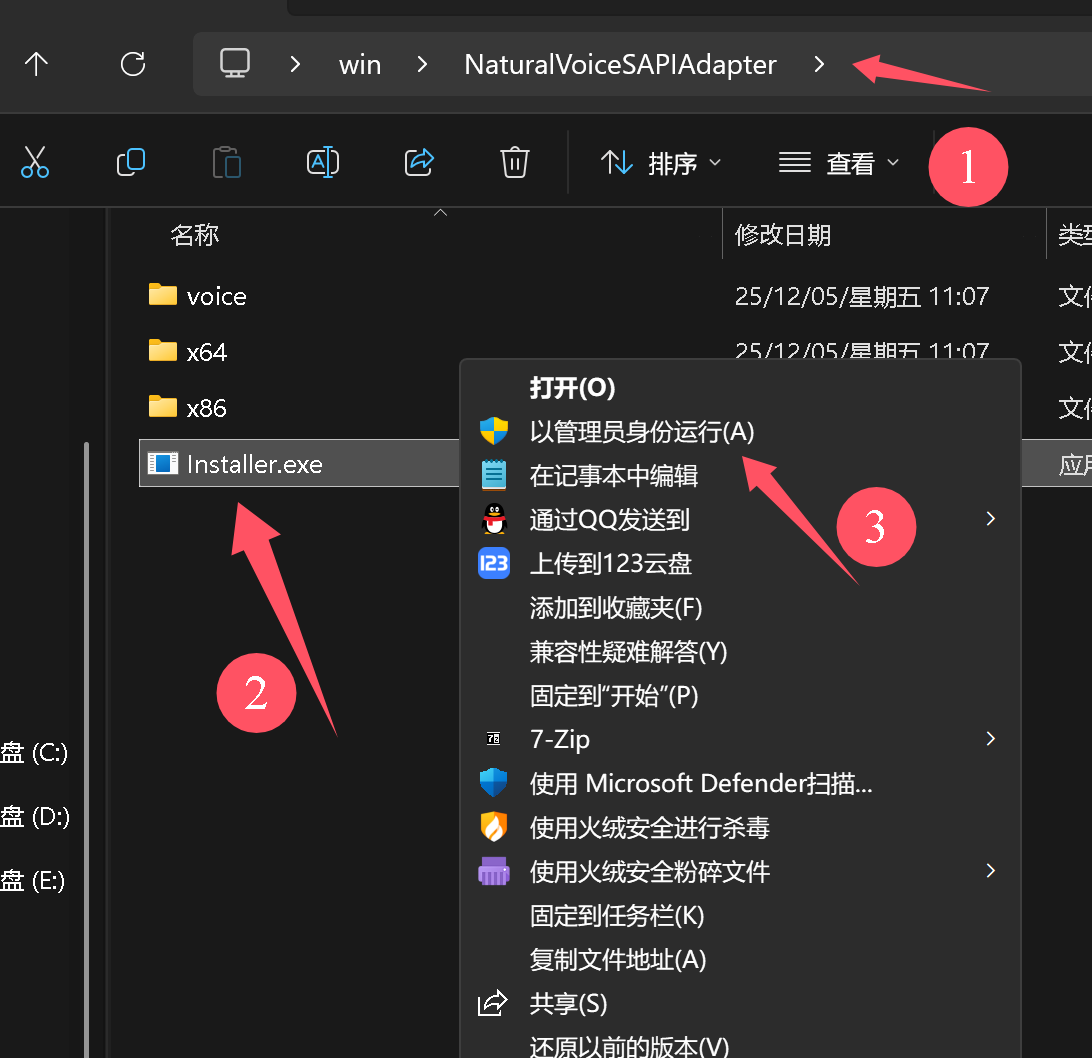The height and width of the screenshot is (1058, 1092).
Task: Click the Share icon in the toolbar
Action: [419, 162]
